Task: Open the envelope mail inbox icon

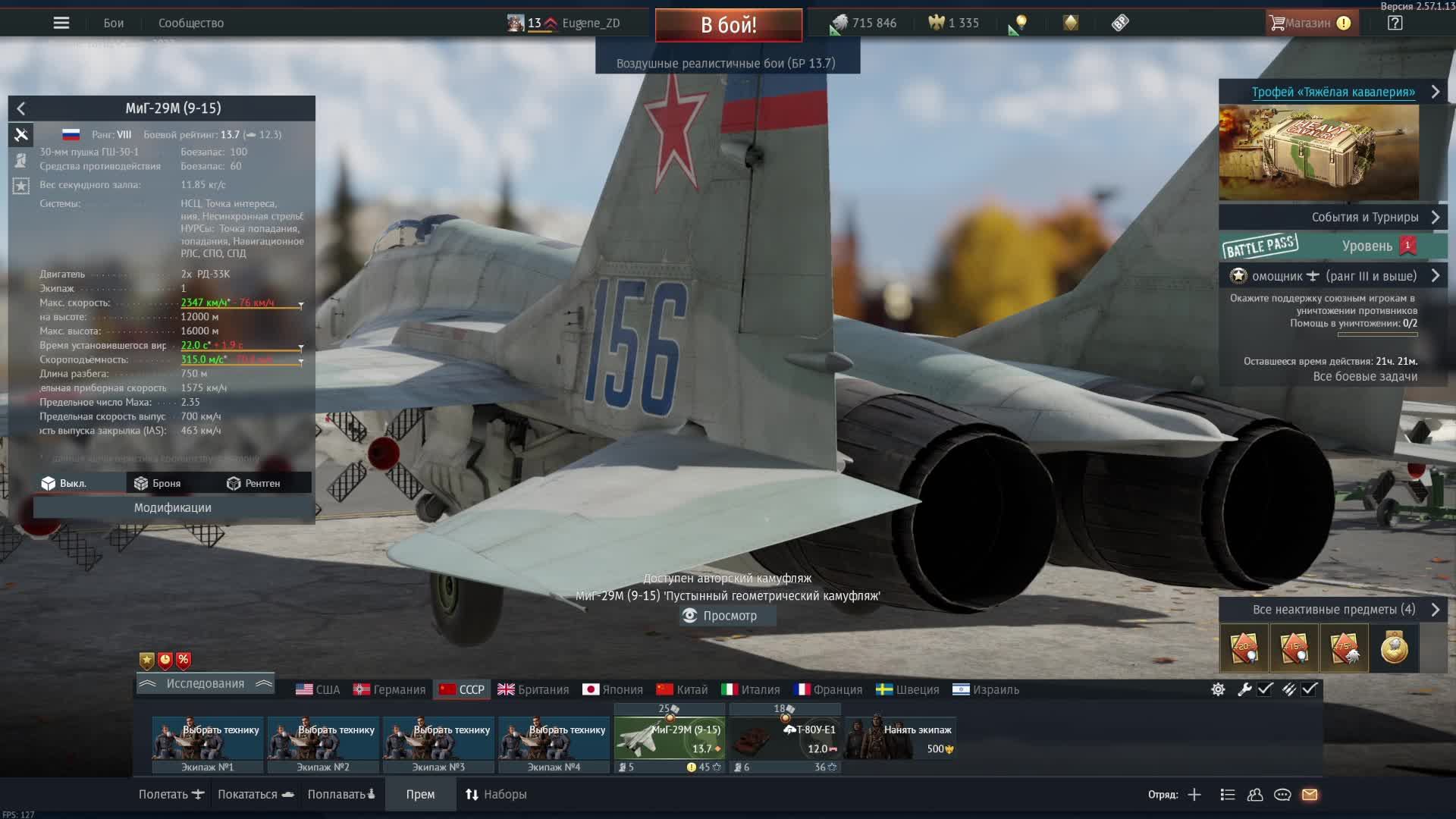Action: click(x=1310, y=794)
